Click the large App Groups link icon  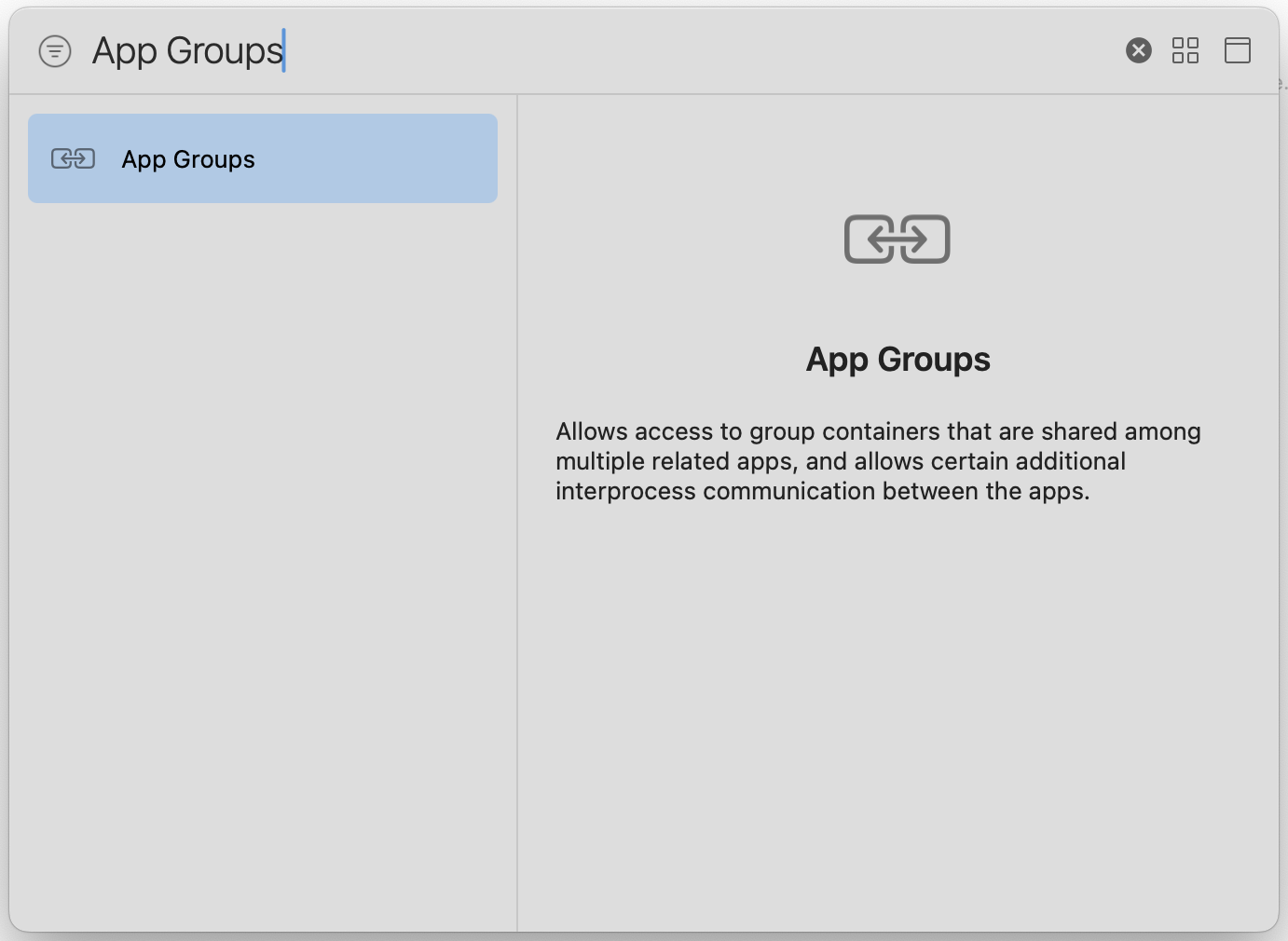coord(897,239)
